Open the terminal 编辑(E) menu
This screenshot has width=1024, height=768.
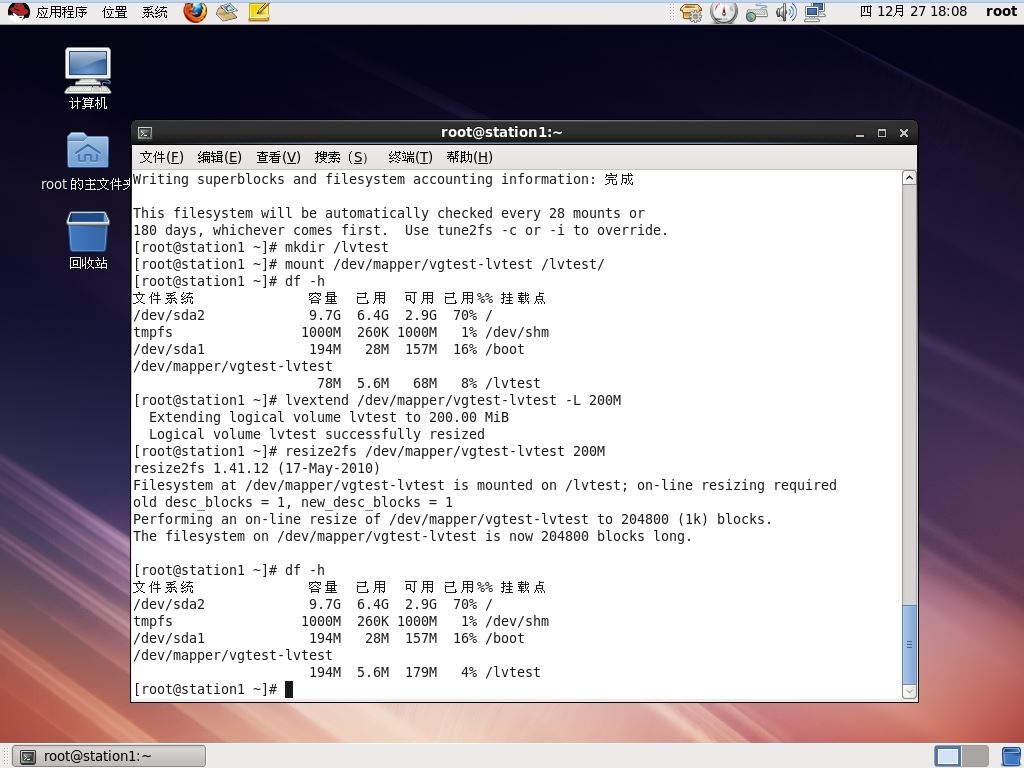click(219, 157)
